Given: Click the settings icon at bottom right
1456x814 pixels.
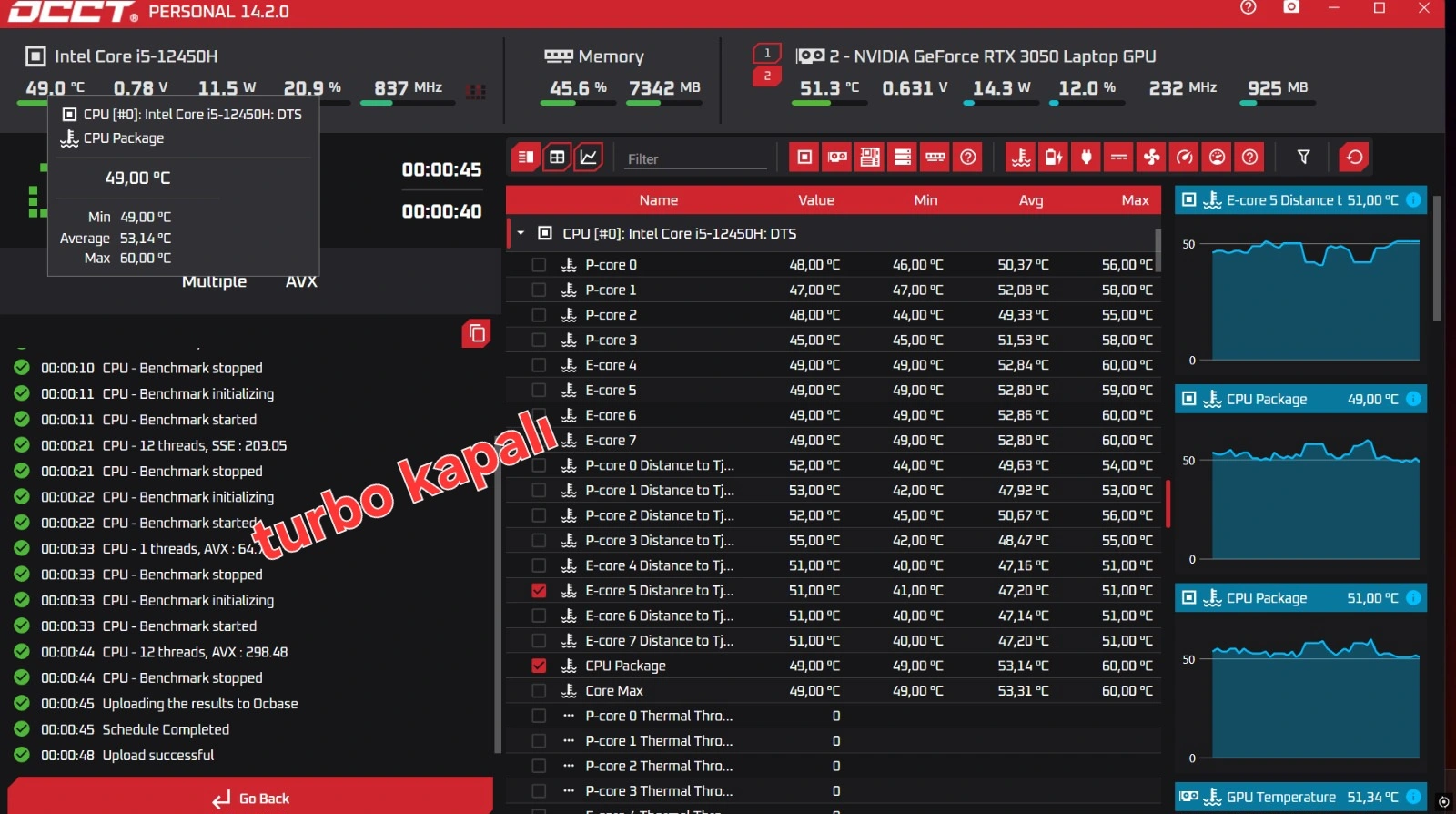Looking at the screenshot, I should [1443, 802].
